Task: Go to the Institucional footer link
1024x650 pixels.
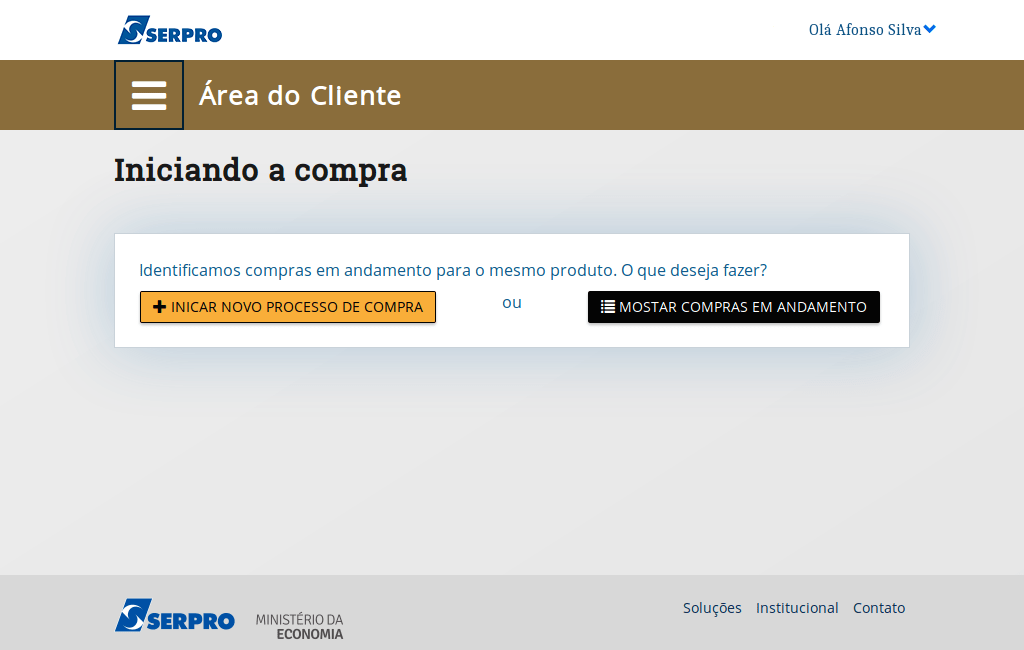Action: click(797, 608)
